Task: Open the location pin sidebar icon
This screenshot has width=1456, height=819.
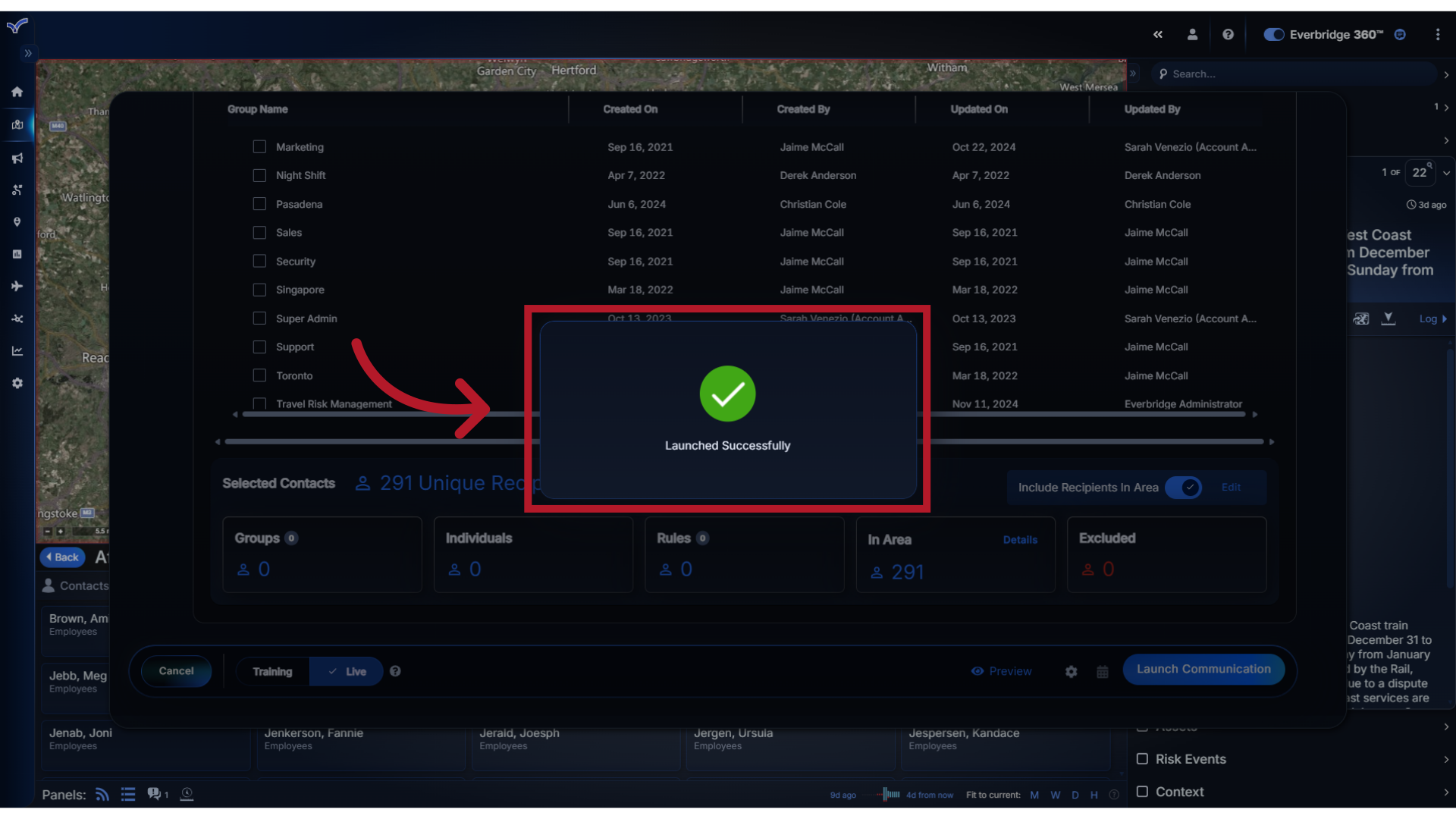Action: tap(17, 222)
